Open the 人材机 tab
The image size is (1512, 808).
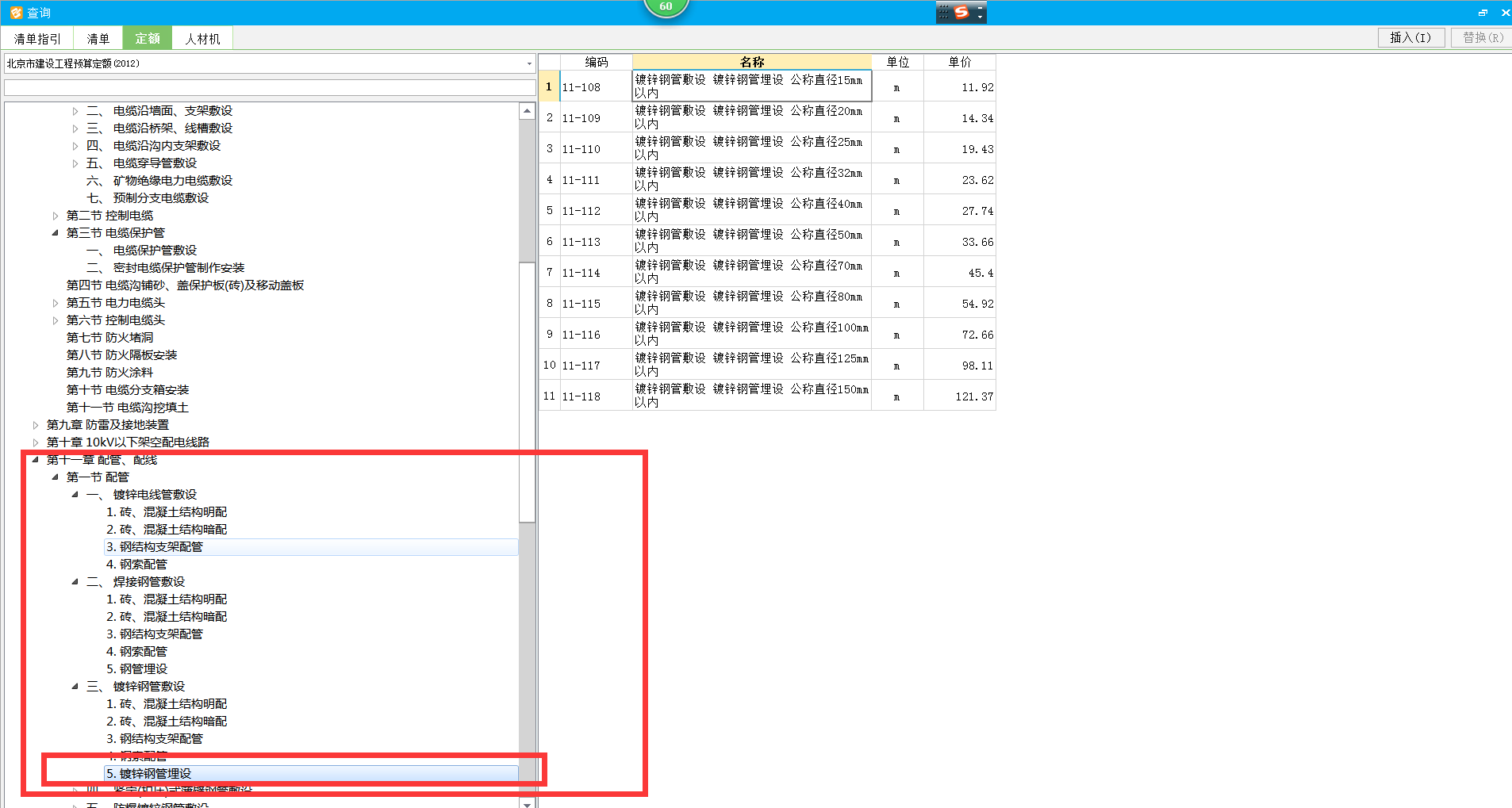pos(203,39)
